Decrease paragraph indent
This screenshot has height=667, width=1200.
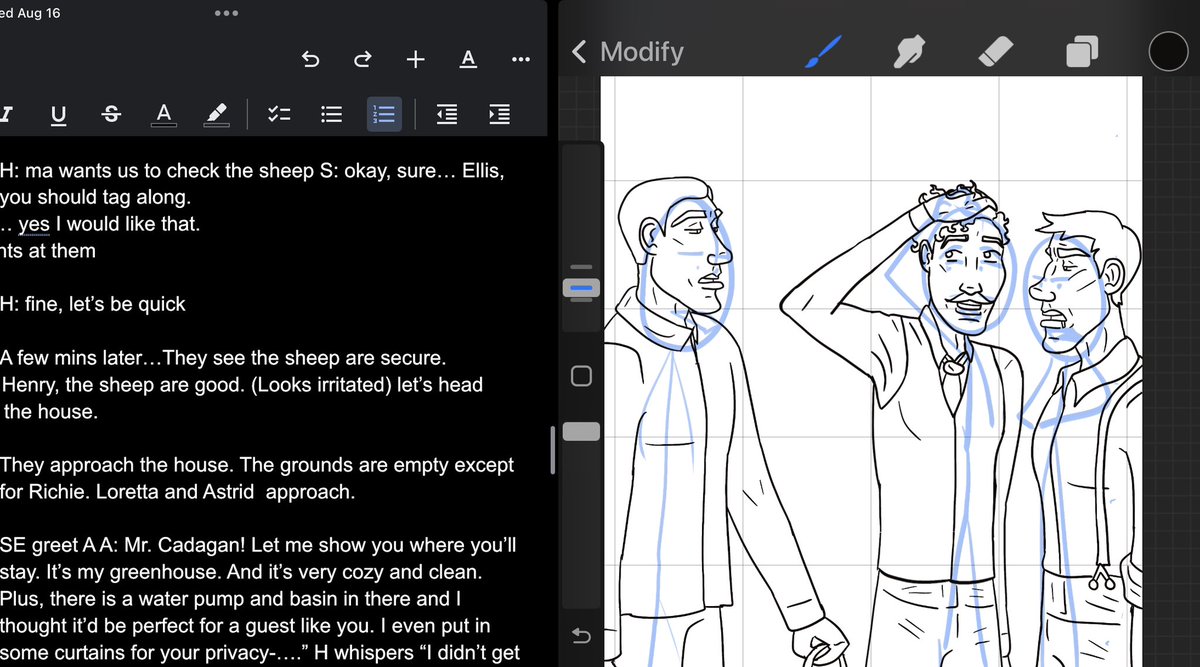pos(447,115)
